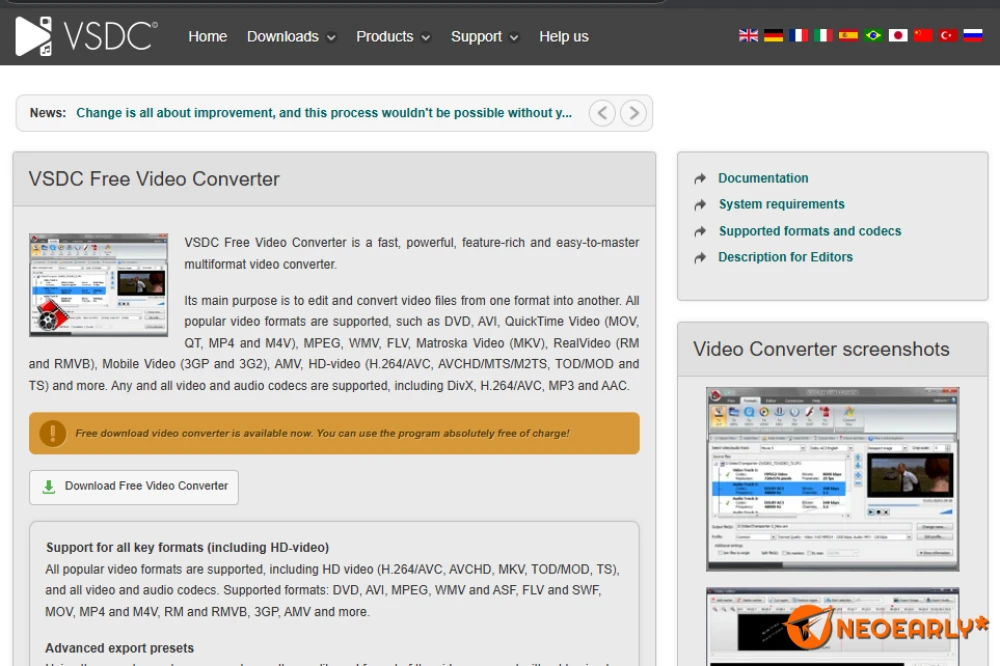Open the Support menu
This screenshot has width=1000, height=666.
[476, 36]
